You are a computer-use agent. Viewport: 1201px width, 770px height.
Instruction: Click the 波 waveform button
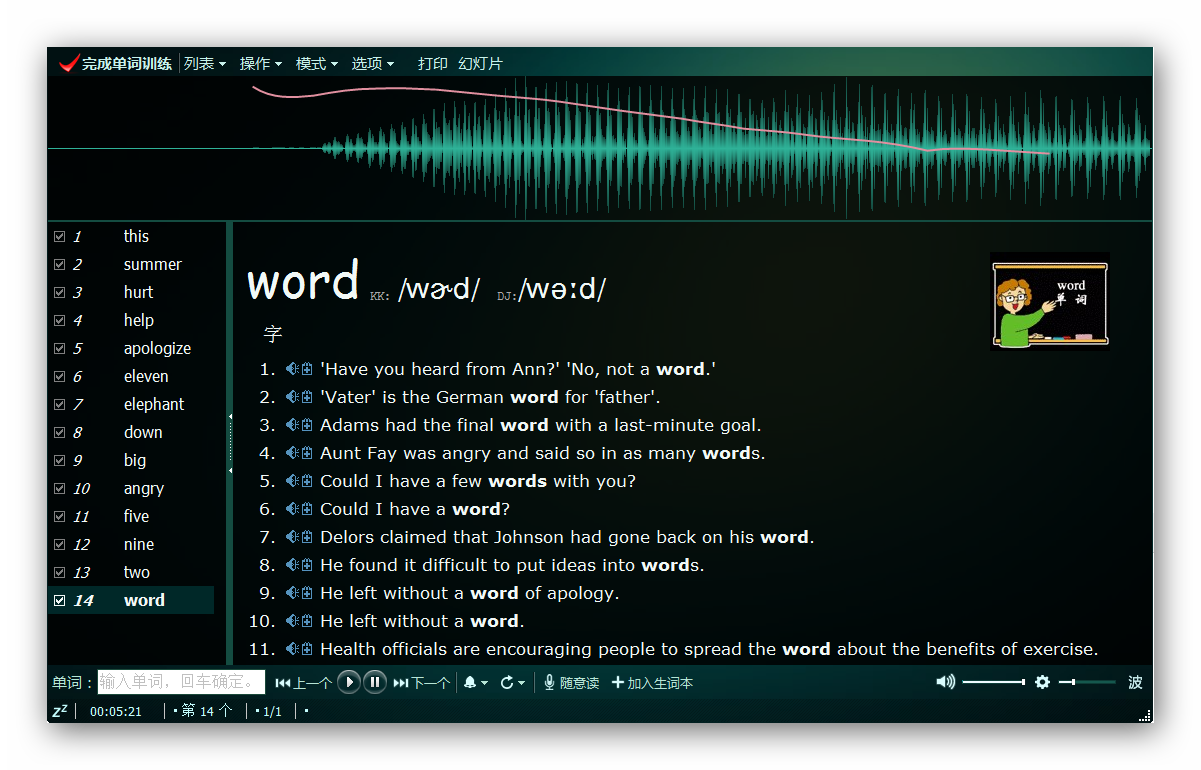point(1135,682)
